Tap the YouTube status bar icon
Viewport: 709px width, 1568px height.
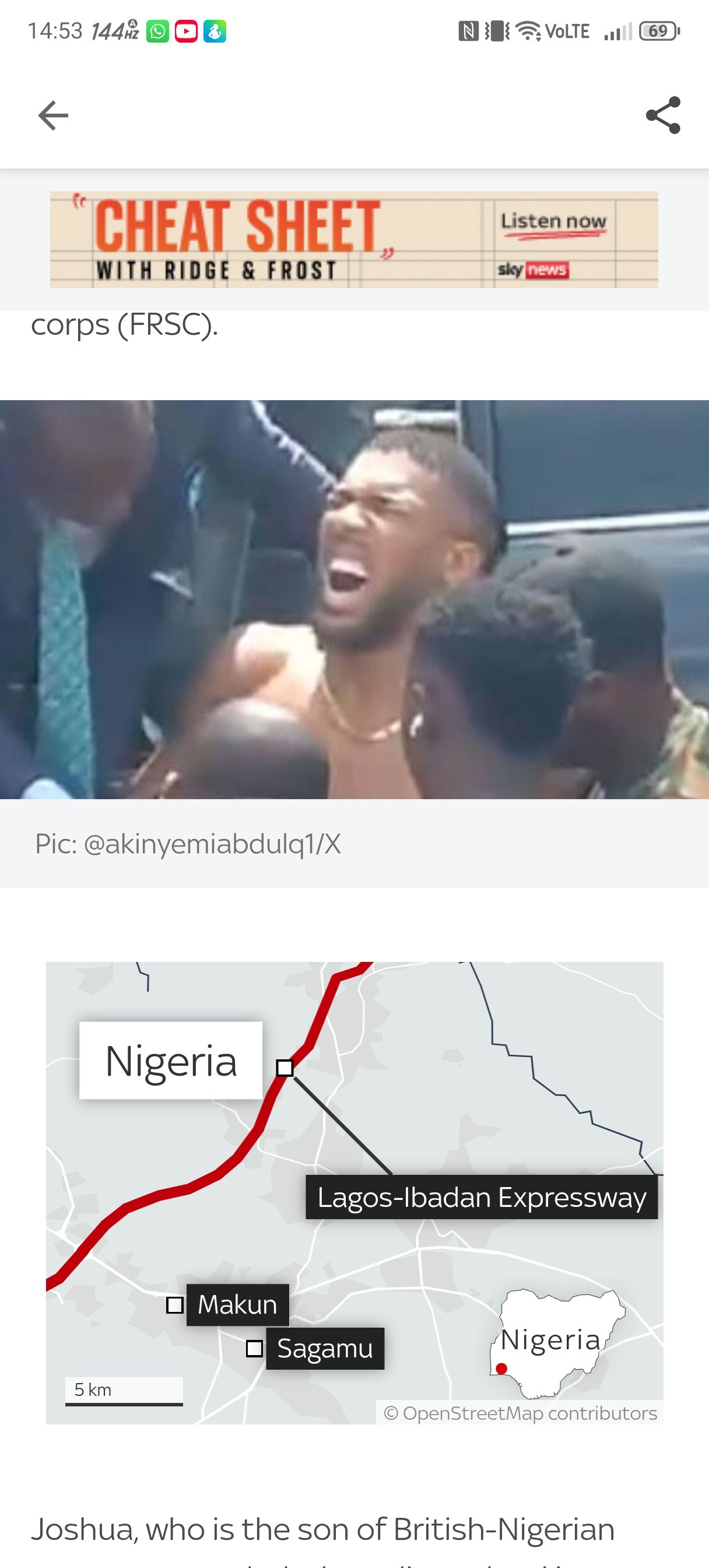[186, 31]
